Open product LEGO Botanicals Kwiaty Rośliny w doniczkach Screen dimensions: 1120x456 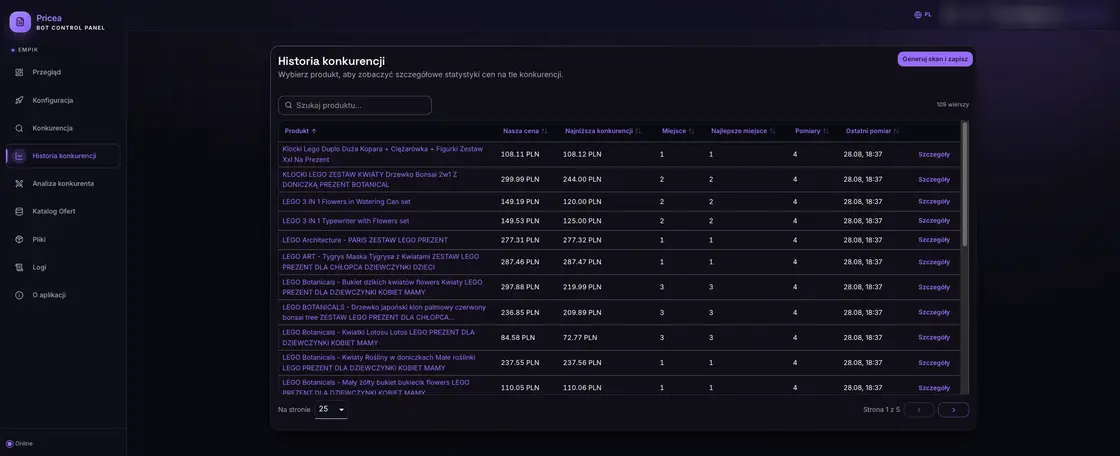pos(379,362)
